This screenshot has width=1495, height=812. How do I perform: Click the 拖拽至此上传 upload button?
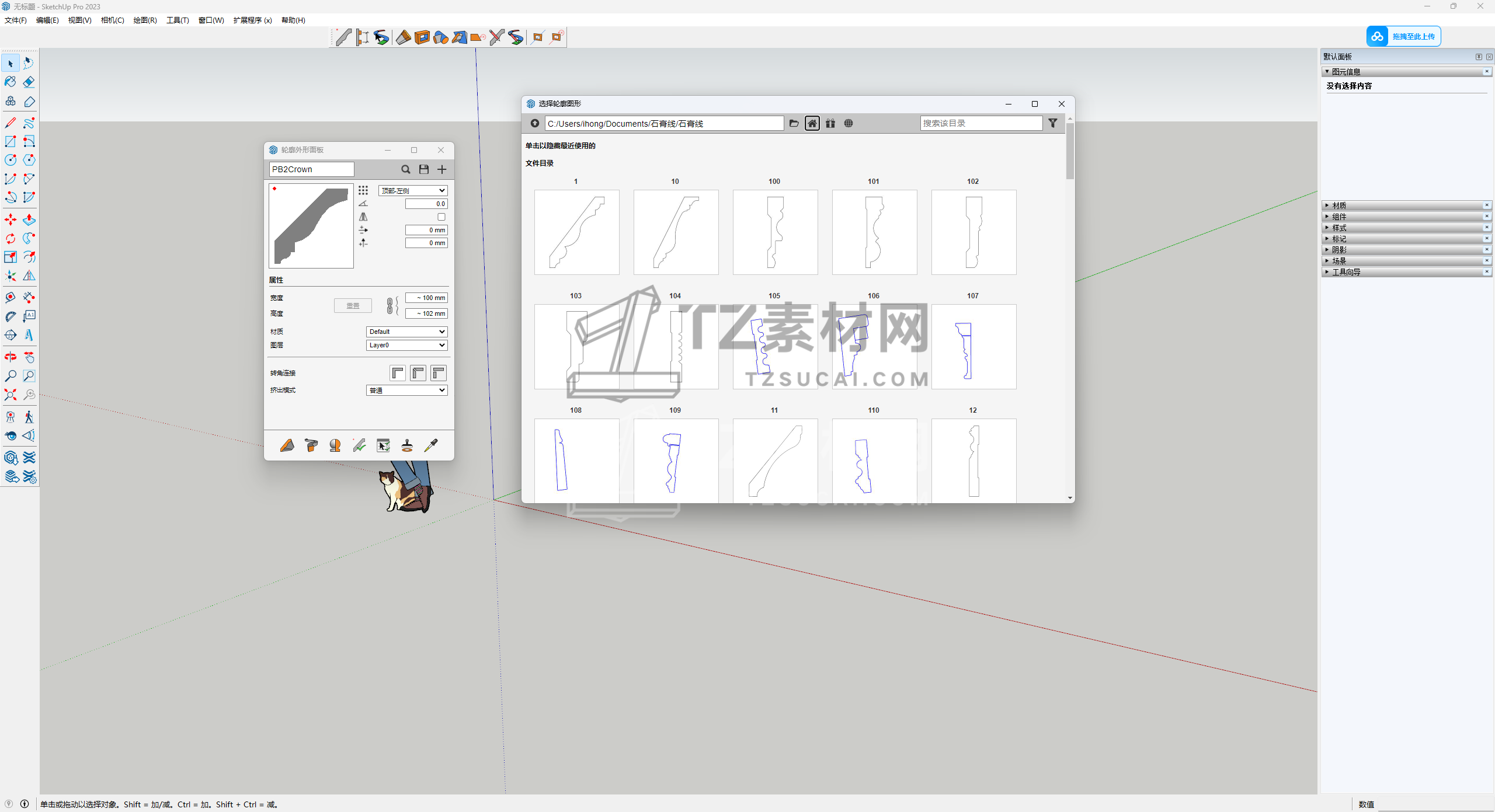[x=1404, y=36]
